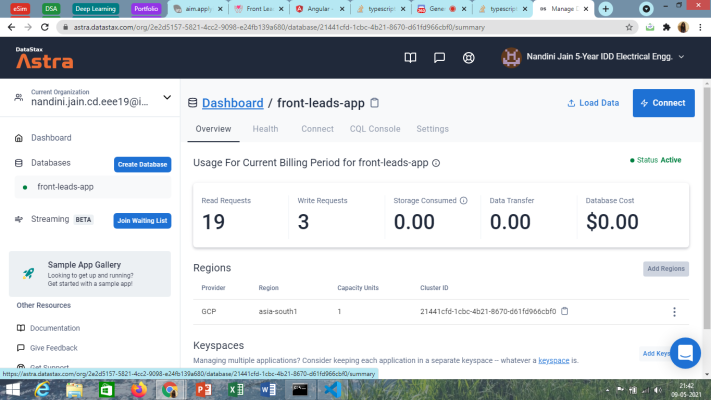Image resolution: width=711 pixels, height=400 pixels.
Task: Open Databases in the sidebar
Action: click(50, 163)
